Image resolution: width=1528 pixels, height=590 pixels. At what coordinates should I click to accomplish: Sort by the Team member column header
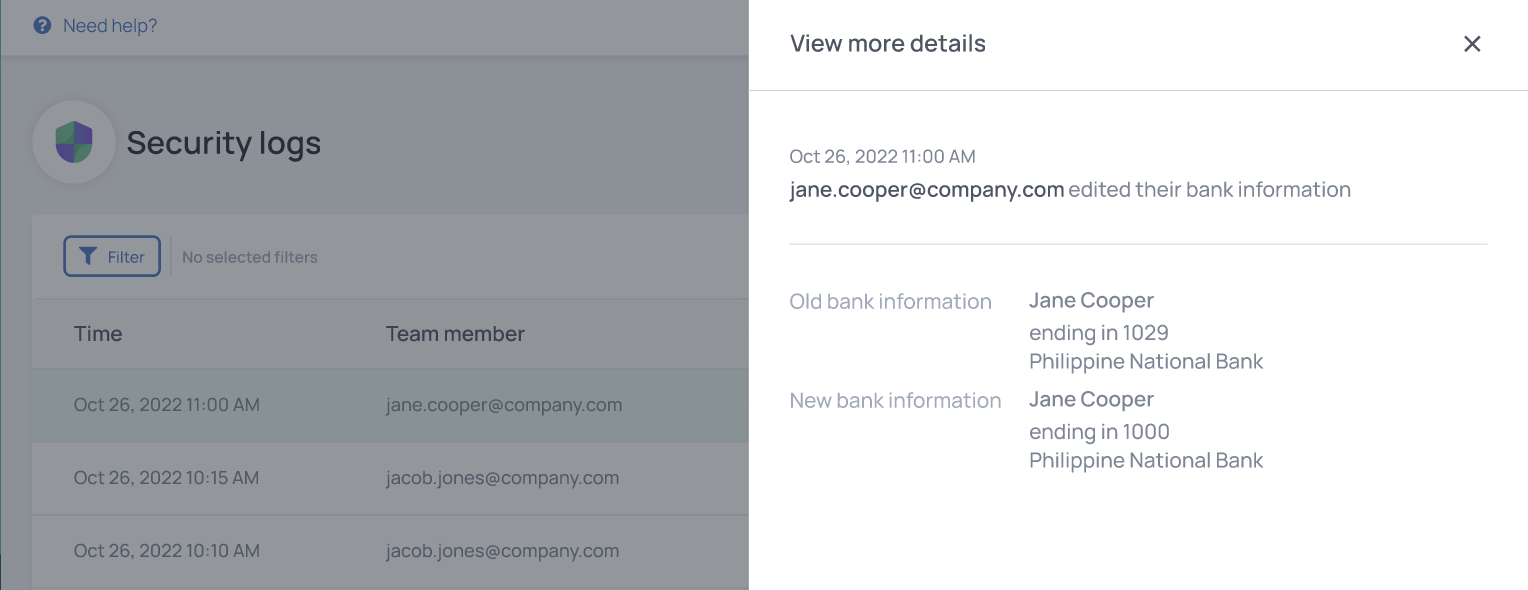click(x=455, y=334)
